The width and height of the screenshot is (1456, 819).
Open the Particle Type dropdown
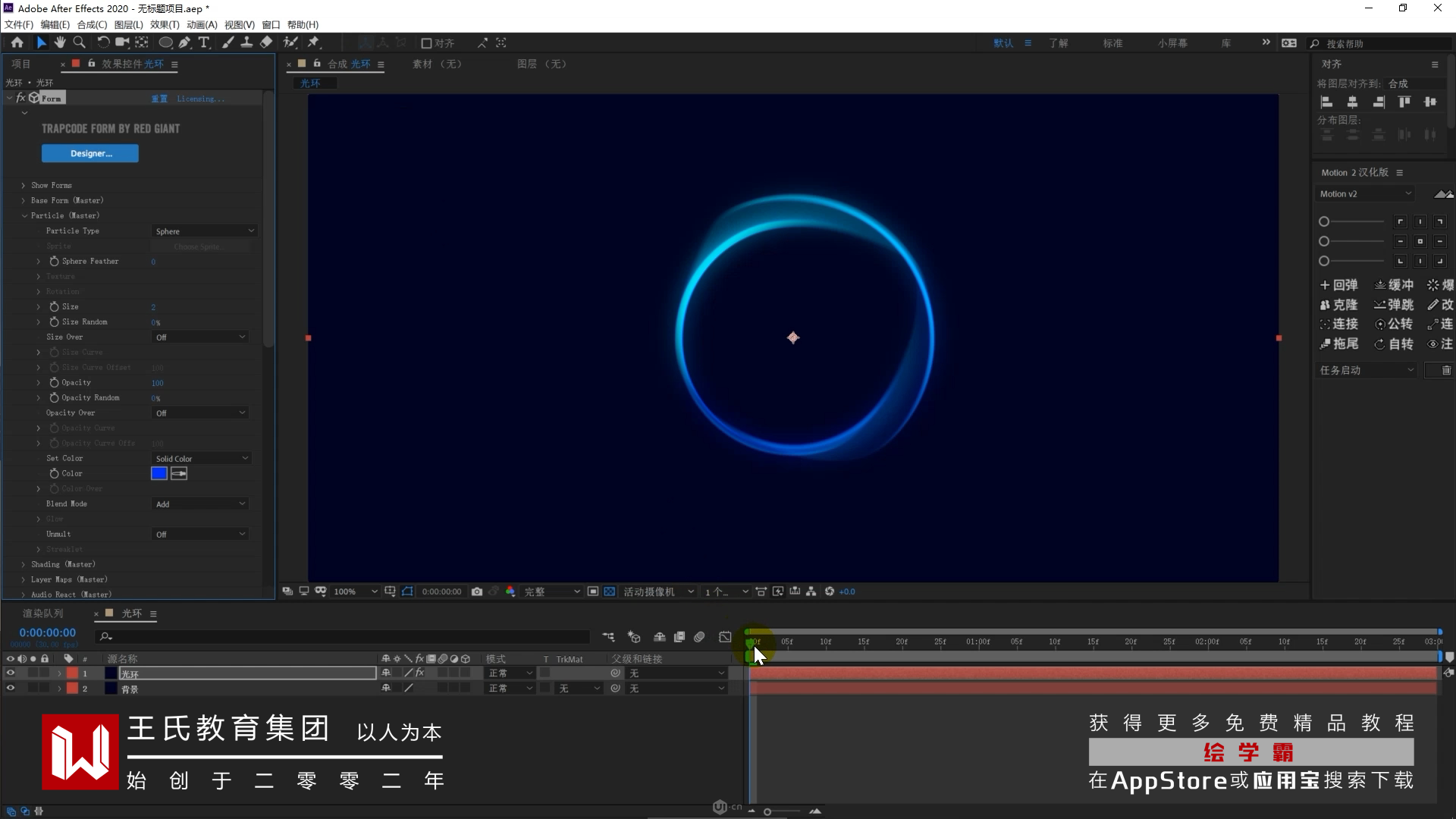(205, 231)
